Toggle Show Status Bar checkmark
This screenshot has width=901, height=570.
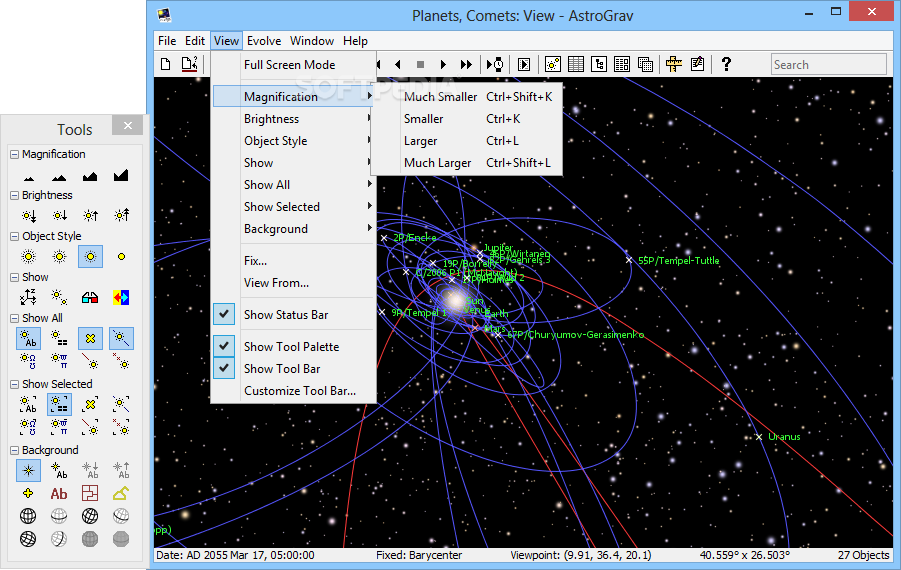point(224,314)
